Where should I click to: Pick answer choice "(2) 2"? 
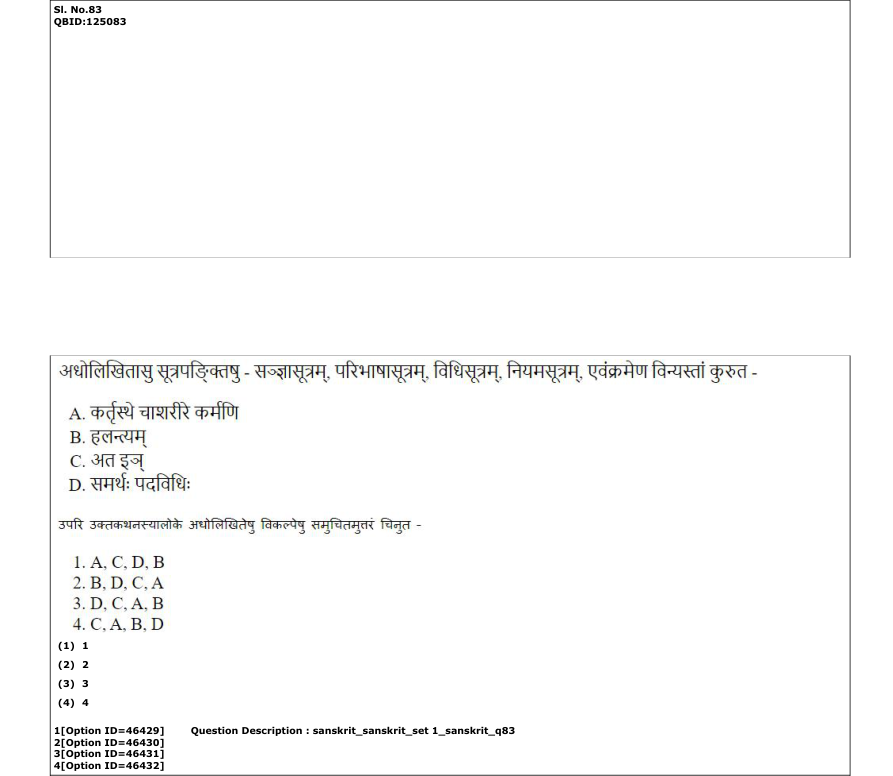pos(73,664)
